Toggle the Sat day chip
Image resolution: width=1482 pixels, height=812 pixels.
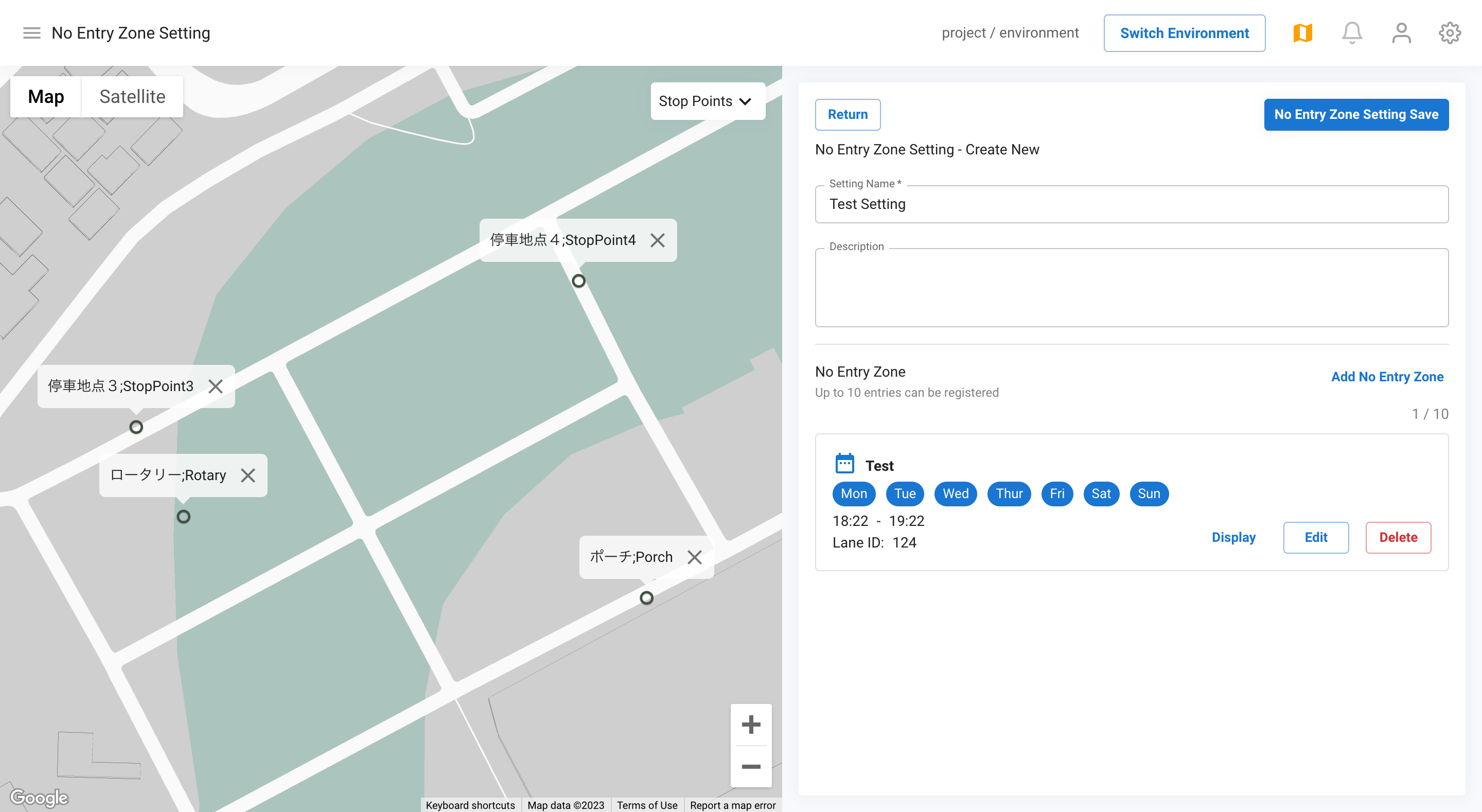[1101, 494]
